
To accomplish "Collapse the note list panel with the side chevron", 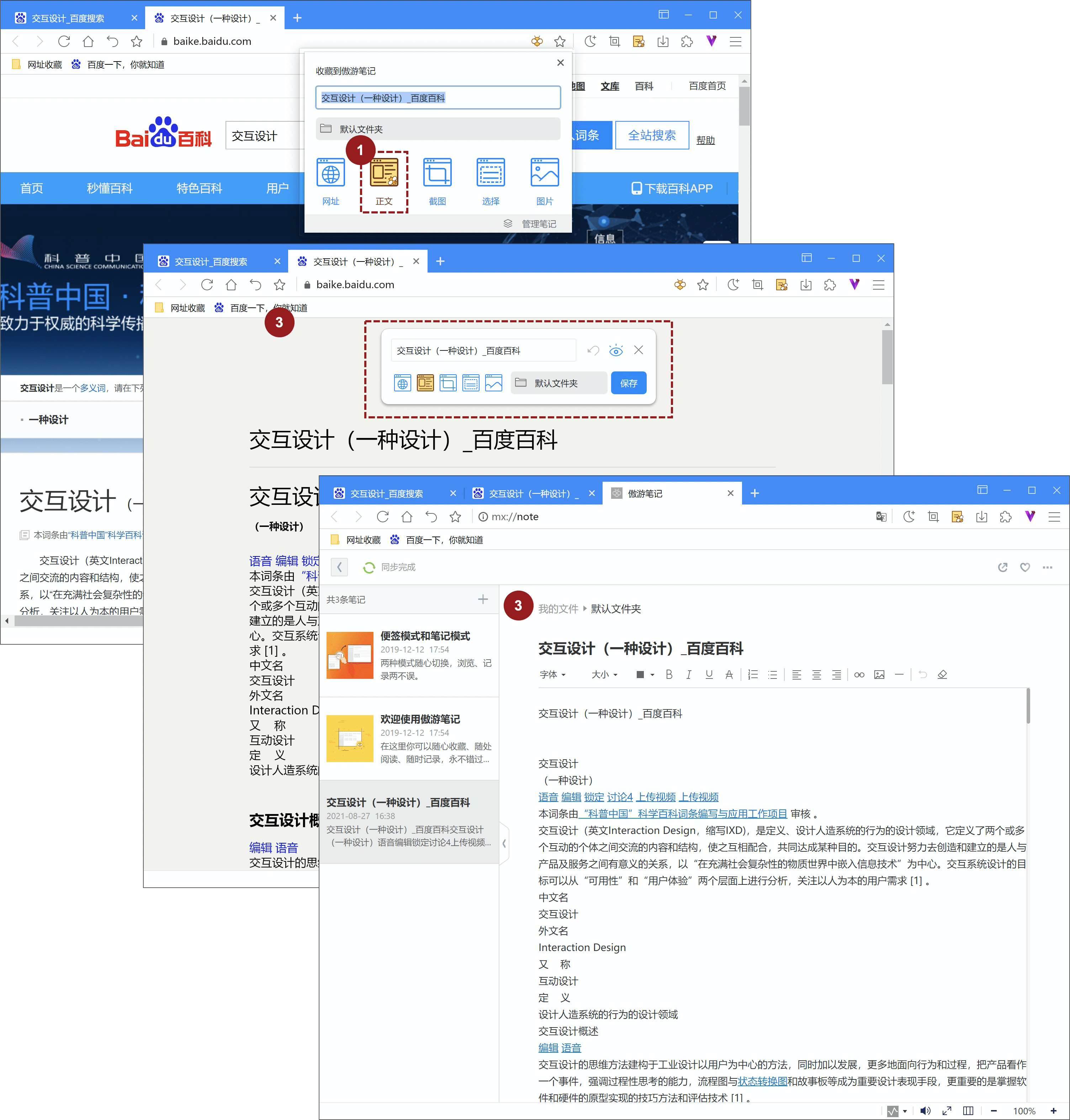I will pos(504,843).
